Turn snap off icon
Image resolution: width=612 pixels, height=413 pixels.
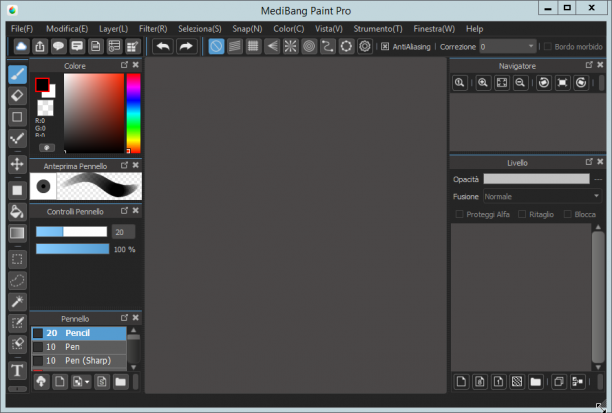[216, 46]
